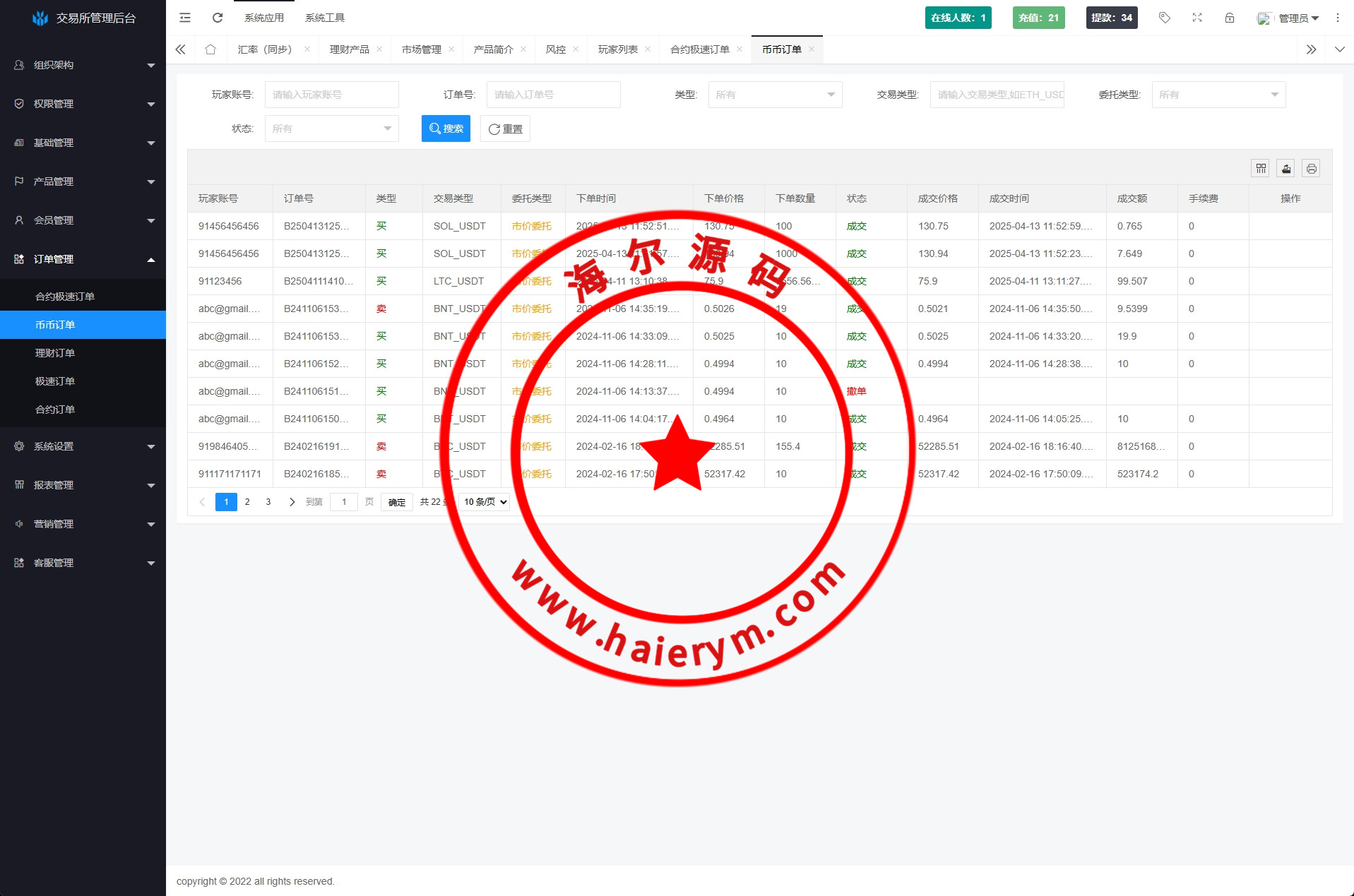Viewport: 1354px width, 896px height.
Task: Change the 10 条/页 page size
Action: tap(485, 502)
